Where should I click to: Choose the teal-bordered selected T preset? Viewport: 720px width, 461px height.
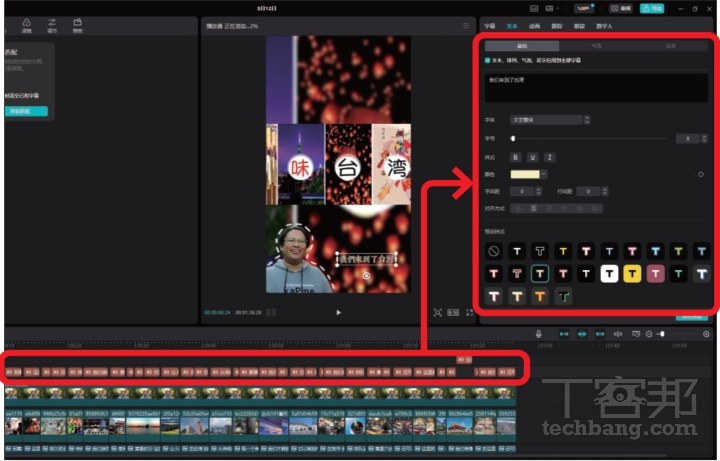click(540, 274)
